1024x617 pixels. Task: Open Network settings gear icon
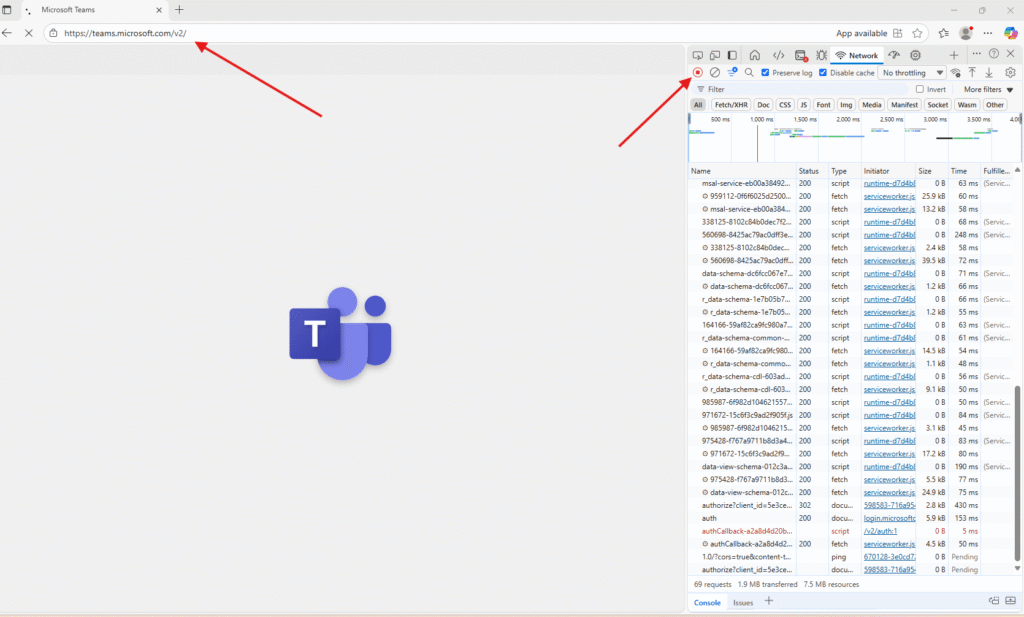click(1010, 73)
